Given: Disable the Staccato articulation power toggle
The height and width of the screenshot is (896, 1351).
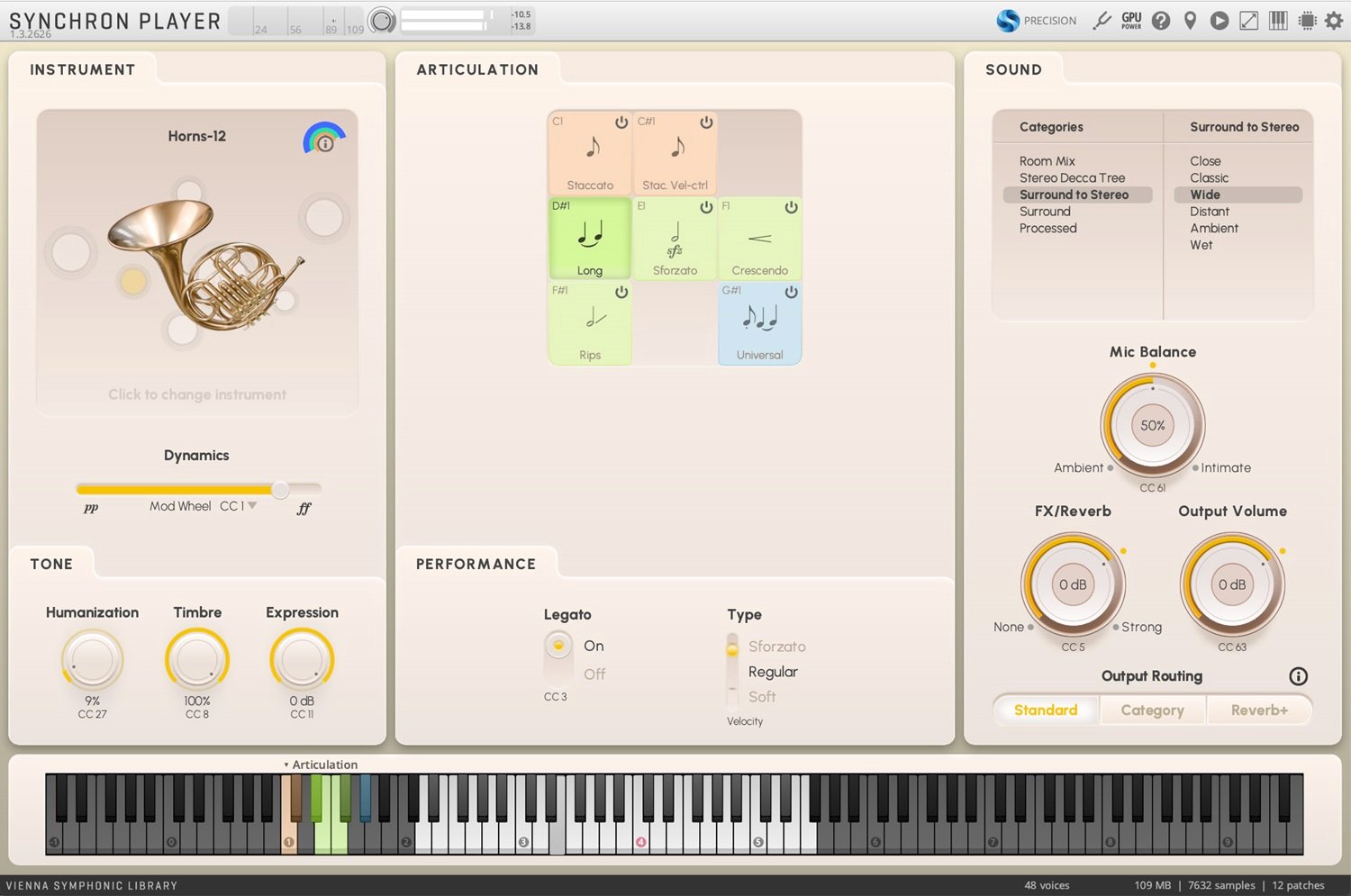Looking at the screenshot, I should [x=621, y=122].
